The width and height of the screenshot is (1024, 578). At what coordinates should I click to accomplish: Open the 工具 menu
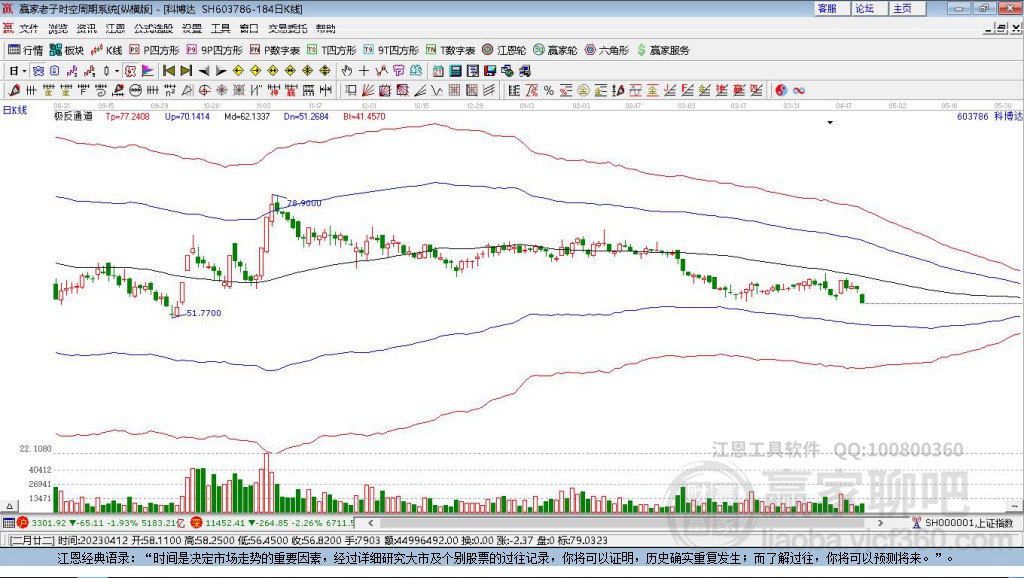[221, 28]
